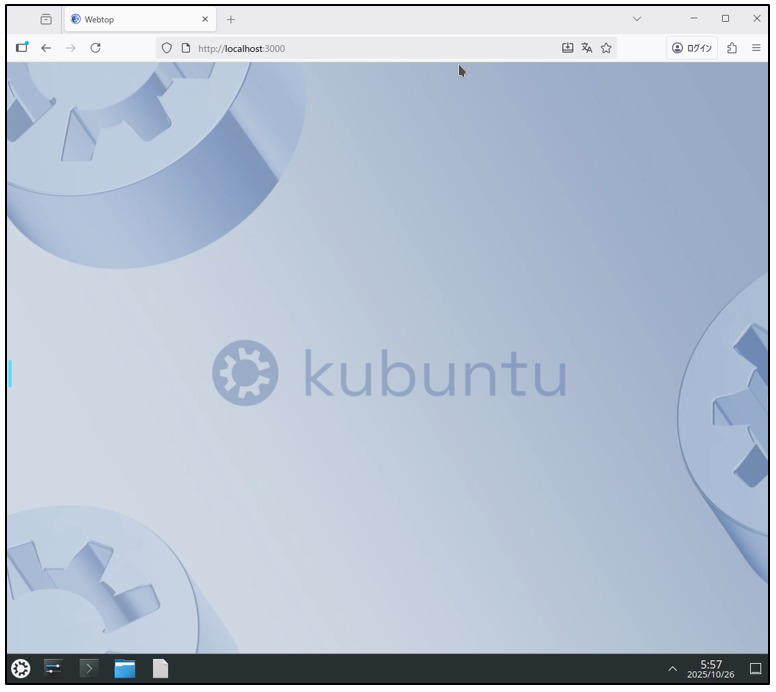Open the Firefox extensions menu
Image resolution: width=776 pixels, height=692 pixels.
coord(732,48)
